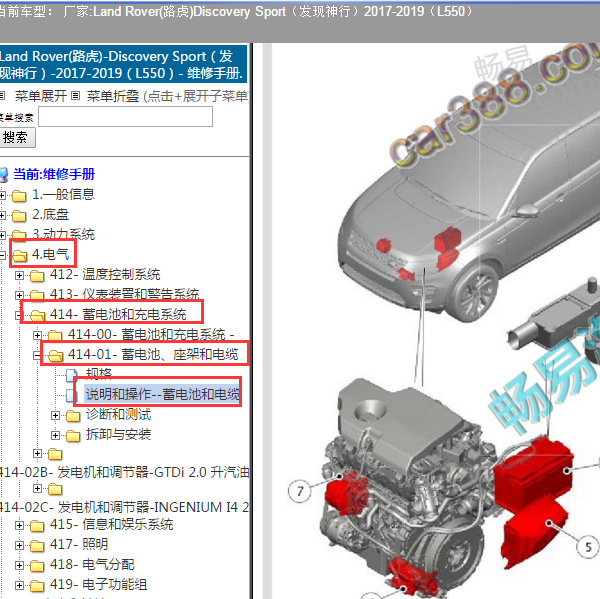Select 418- 电气分配 tree label
Image resolution: width=600 pixels, height=599 pixels.
pyautogui.click(x=92, y=564)
